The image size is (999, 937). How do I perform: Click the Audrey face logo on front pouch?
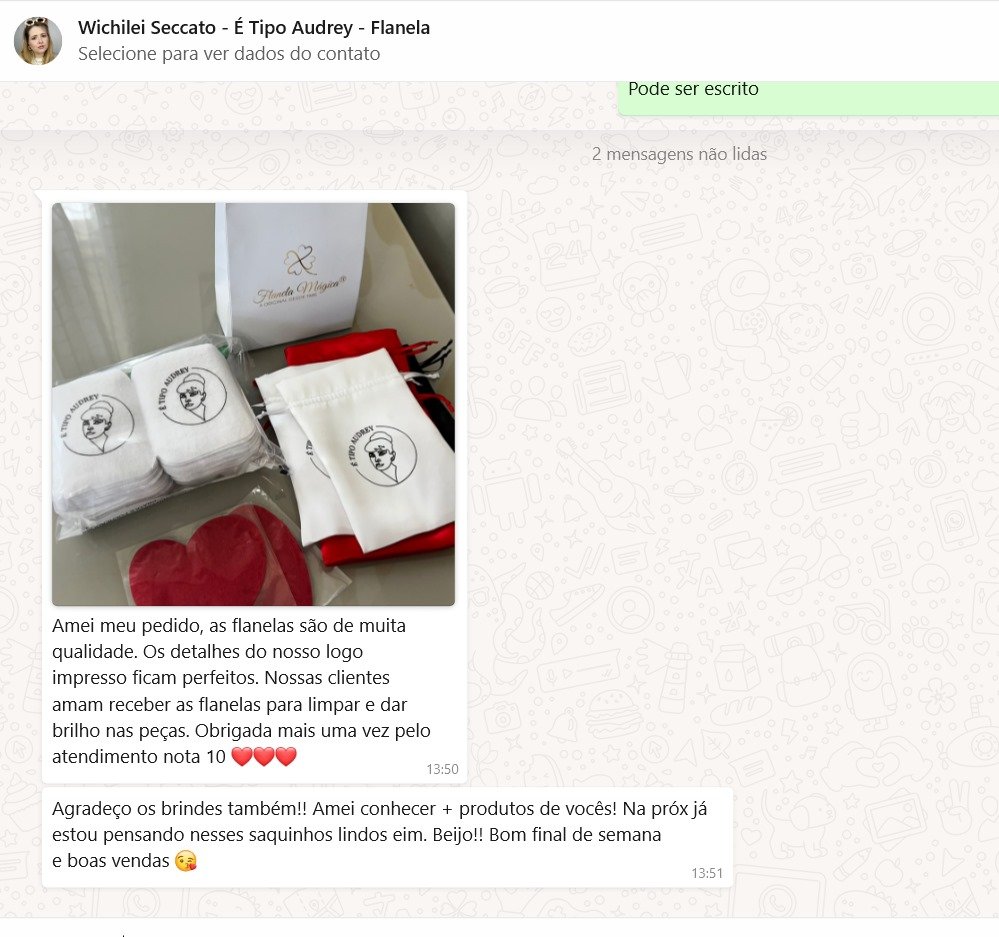[383, 455]
